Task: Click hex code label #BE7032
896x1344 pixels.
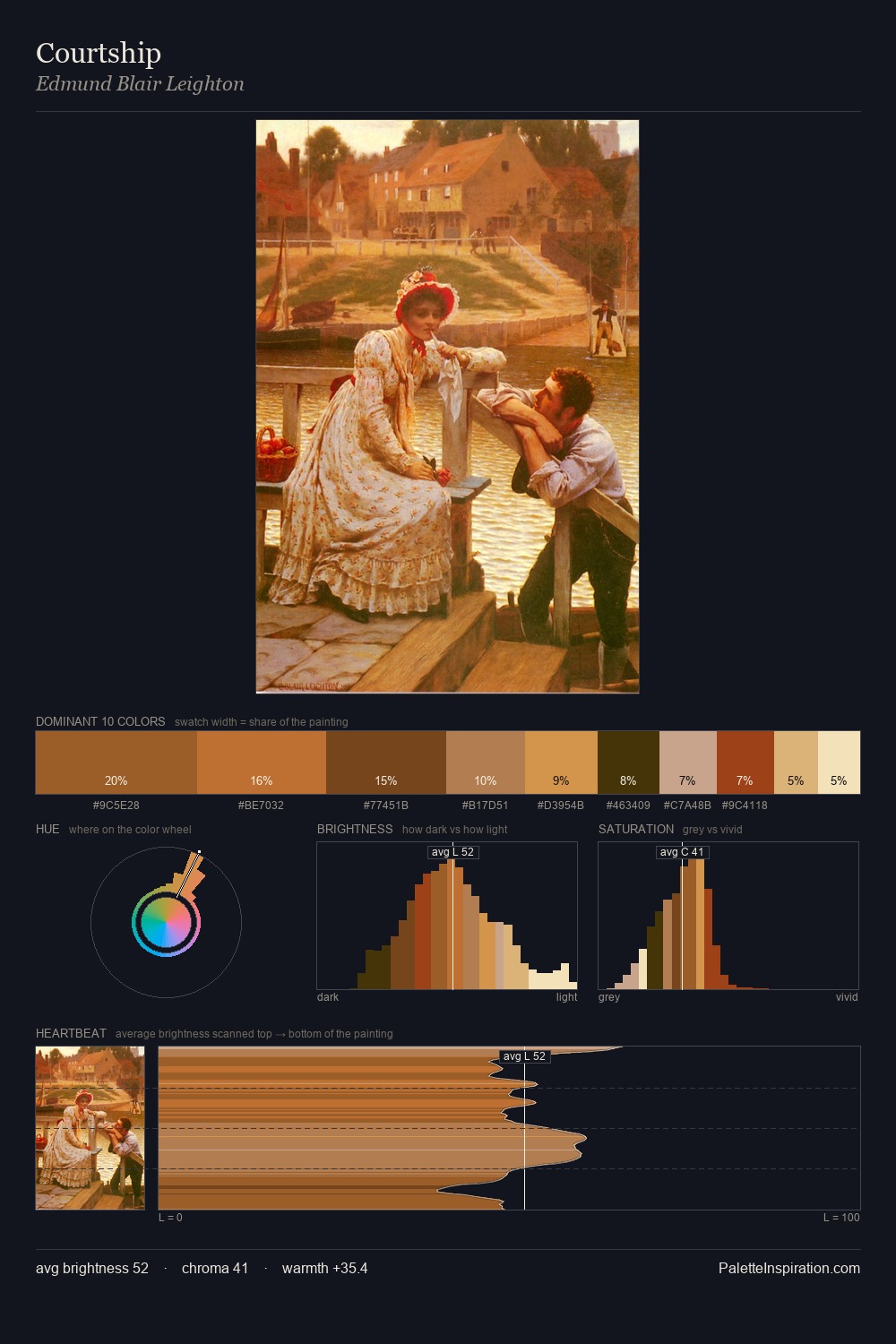Action: [262, 806]
